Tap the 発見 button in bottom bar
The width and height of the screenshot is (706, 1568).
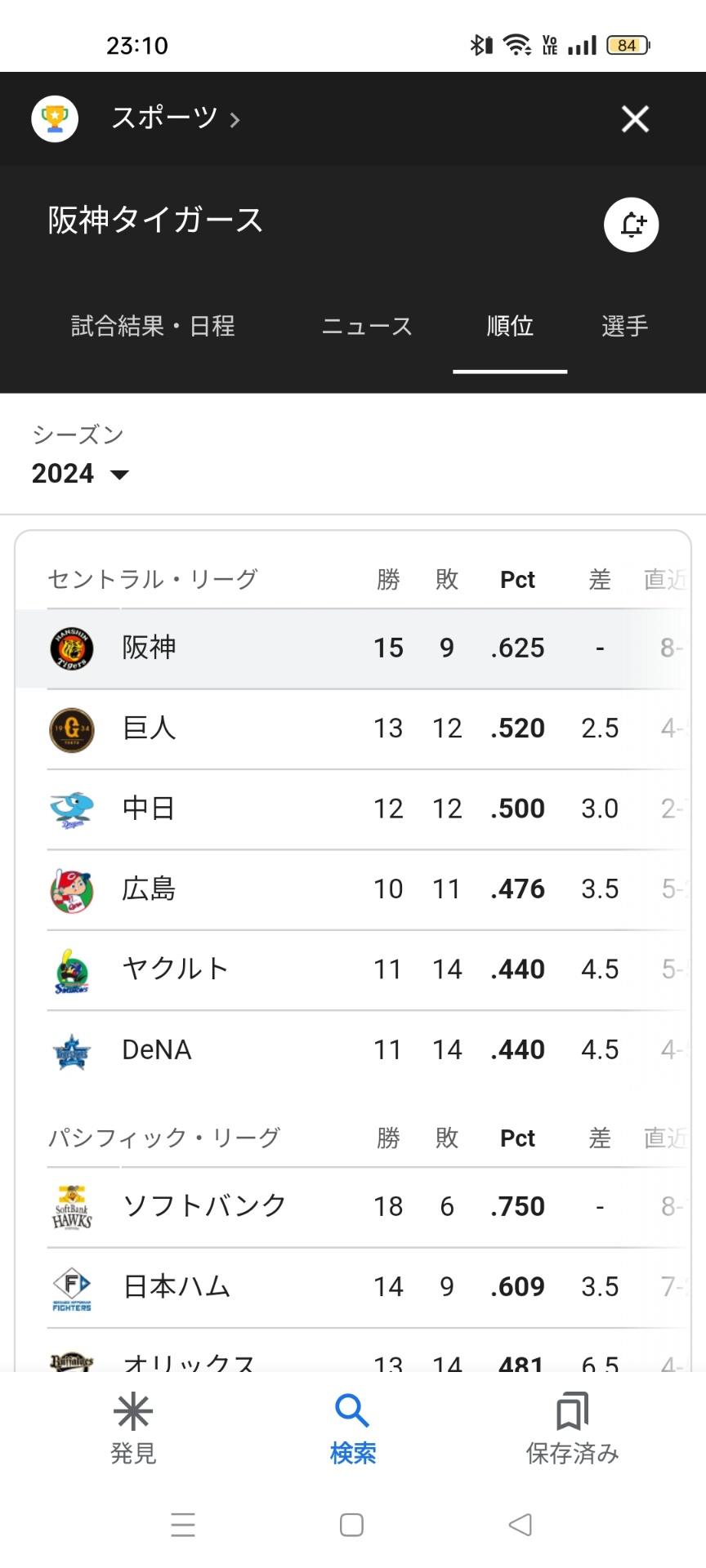(x=133, y=1428)
